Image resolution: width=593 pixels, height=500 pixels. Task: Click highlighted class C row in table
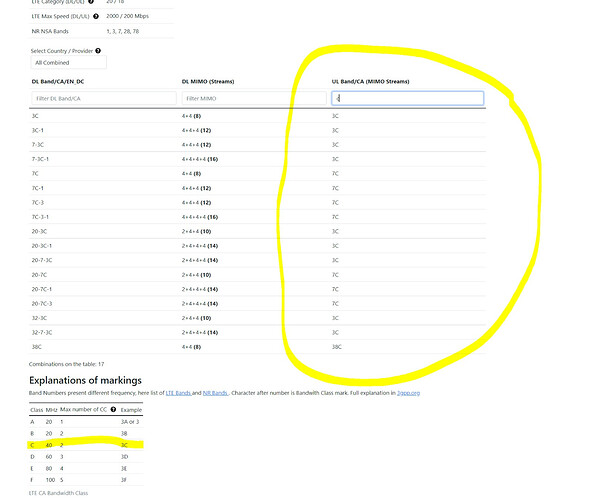click(x=86, y=445)
